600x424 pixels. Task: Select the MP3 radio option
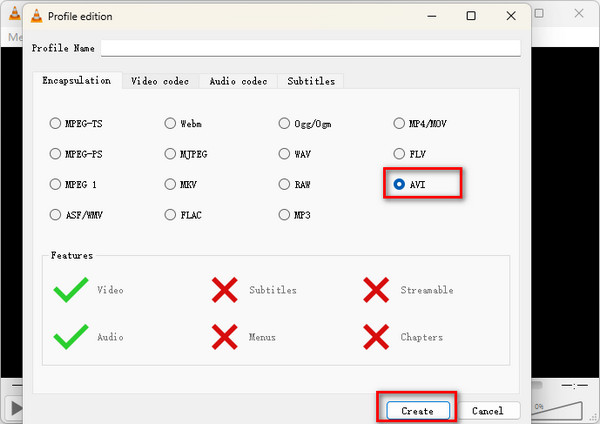(285, 215)
